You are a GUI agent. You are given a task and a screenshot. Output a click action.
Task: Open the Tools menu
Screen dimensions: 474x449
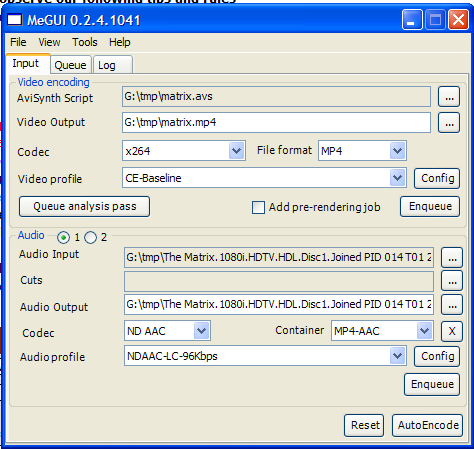pos(85,42)
